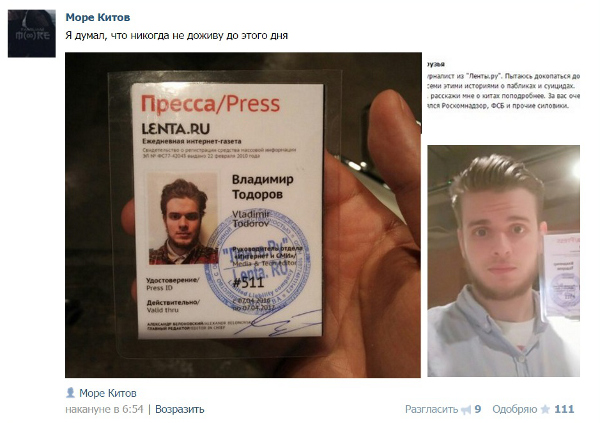
Task: Click the Одобряю like label
Action: coord(515,409)
